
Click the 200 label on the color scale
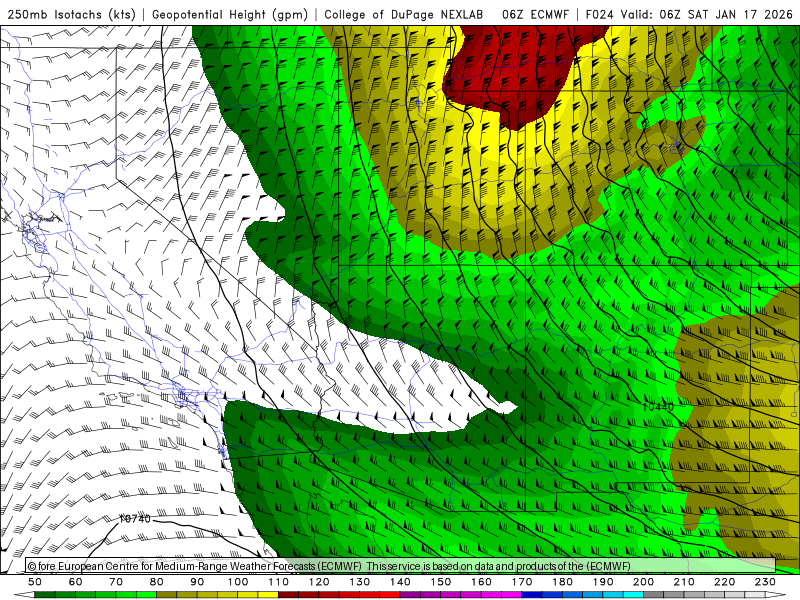pyautogui.click(x=643, y=582)
